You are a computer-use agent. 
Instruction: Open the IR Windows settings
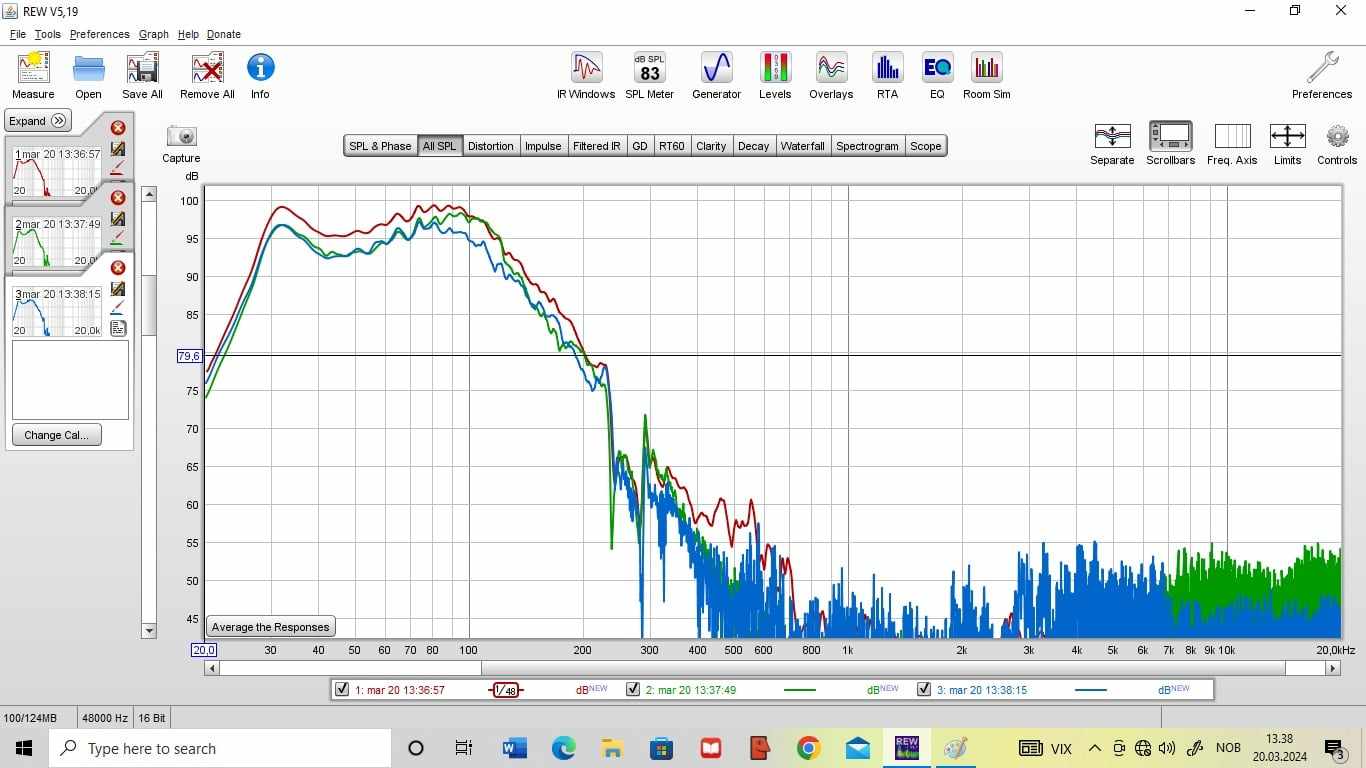(586, 75)
